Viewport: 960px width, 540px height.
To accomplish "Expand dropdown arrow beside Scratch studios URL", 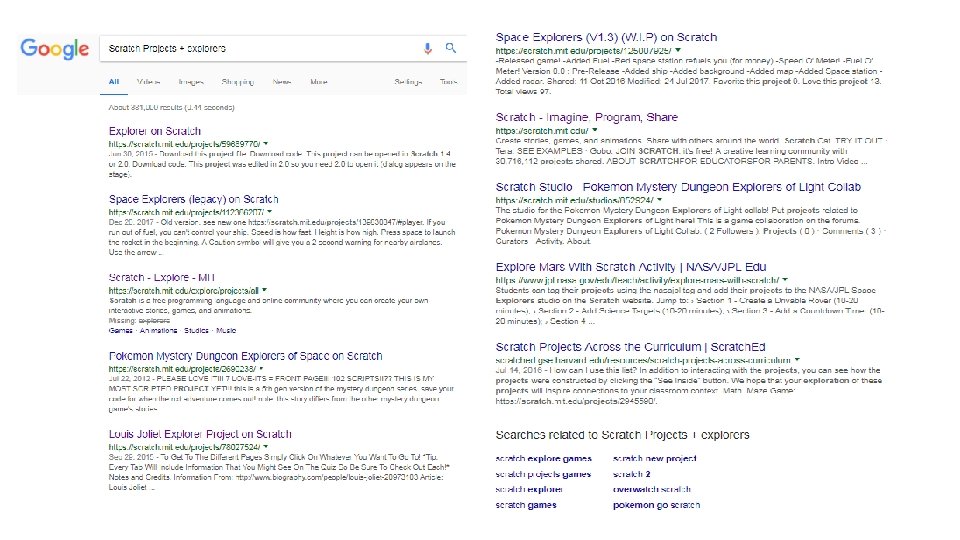I will [659, 200].
